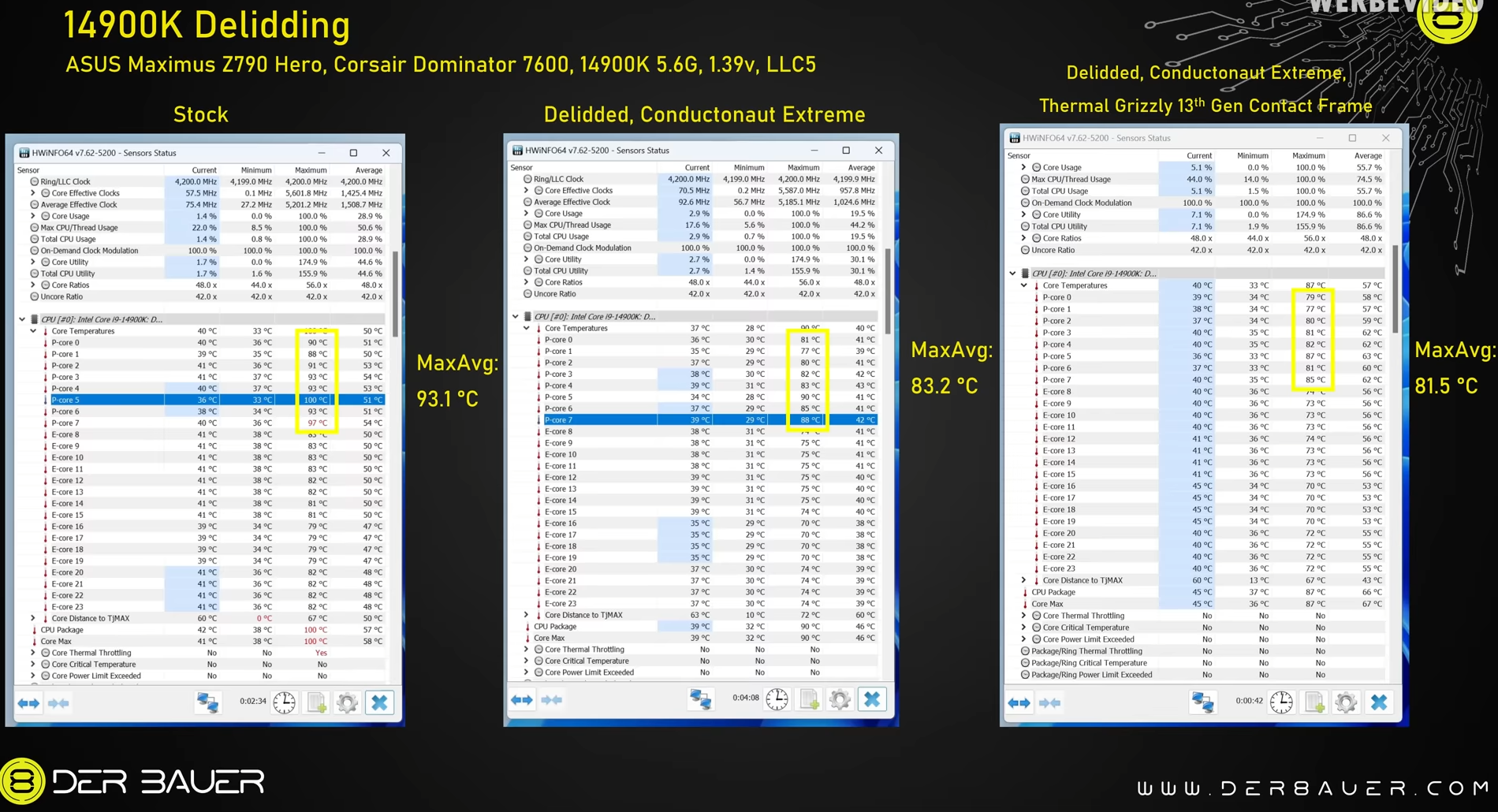Expand Core Ratios in Stock window
The height and width of the screenshot is (812, 1498).
[33, 285]
